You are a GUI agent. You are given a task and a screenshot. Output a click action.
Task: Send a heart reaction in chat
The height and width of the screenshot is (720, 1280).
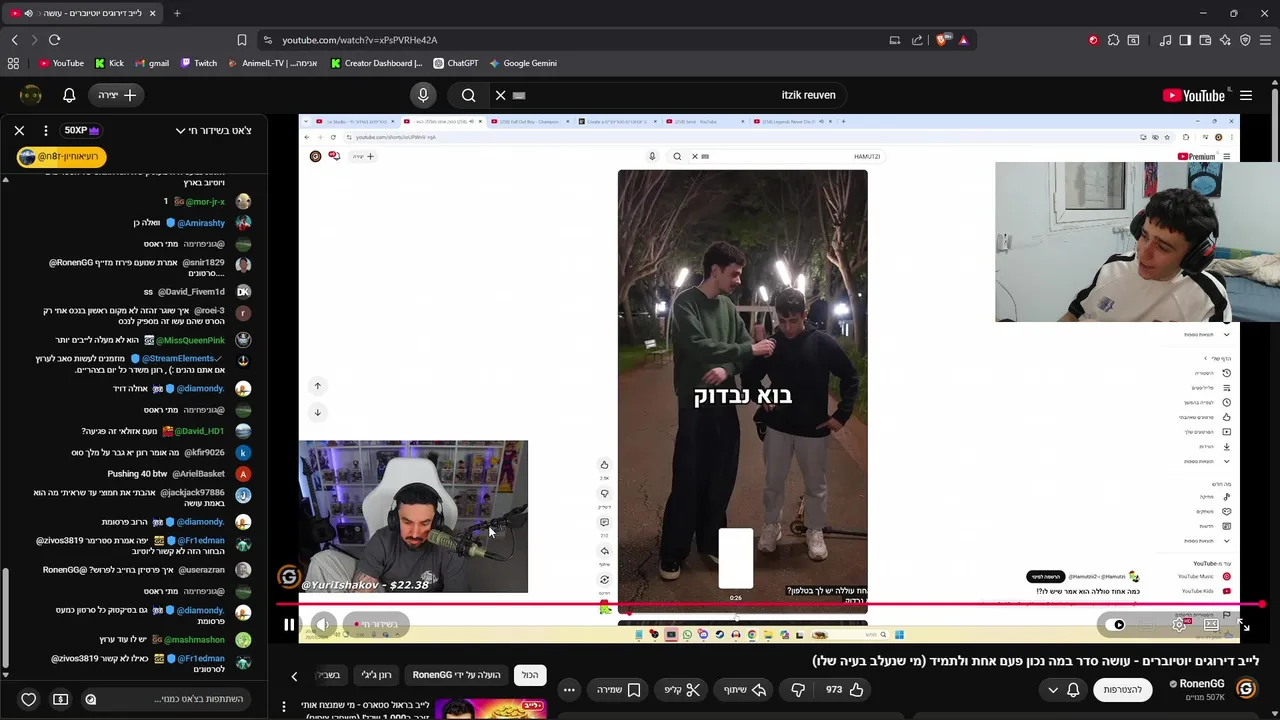pos(29,699)
